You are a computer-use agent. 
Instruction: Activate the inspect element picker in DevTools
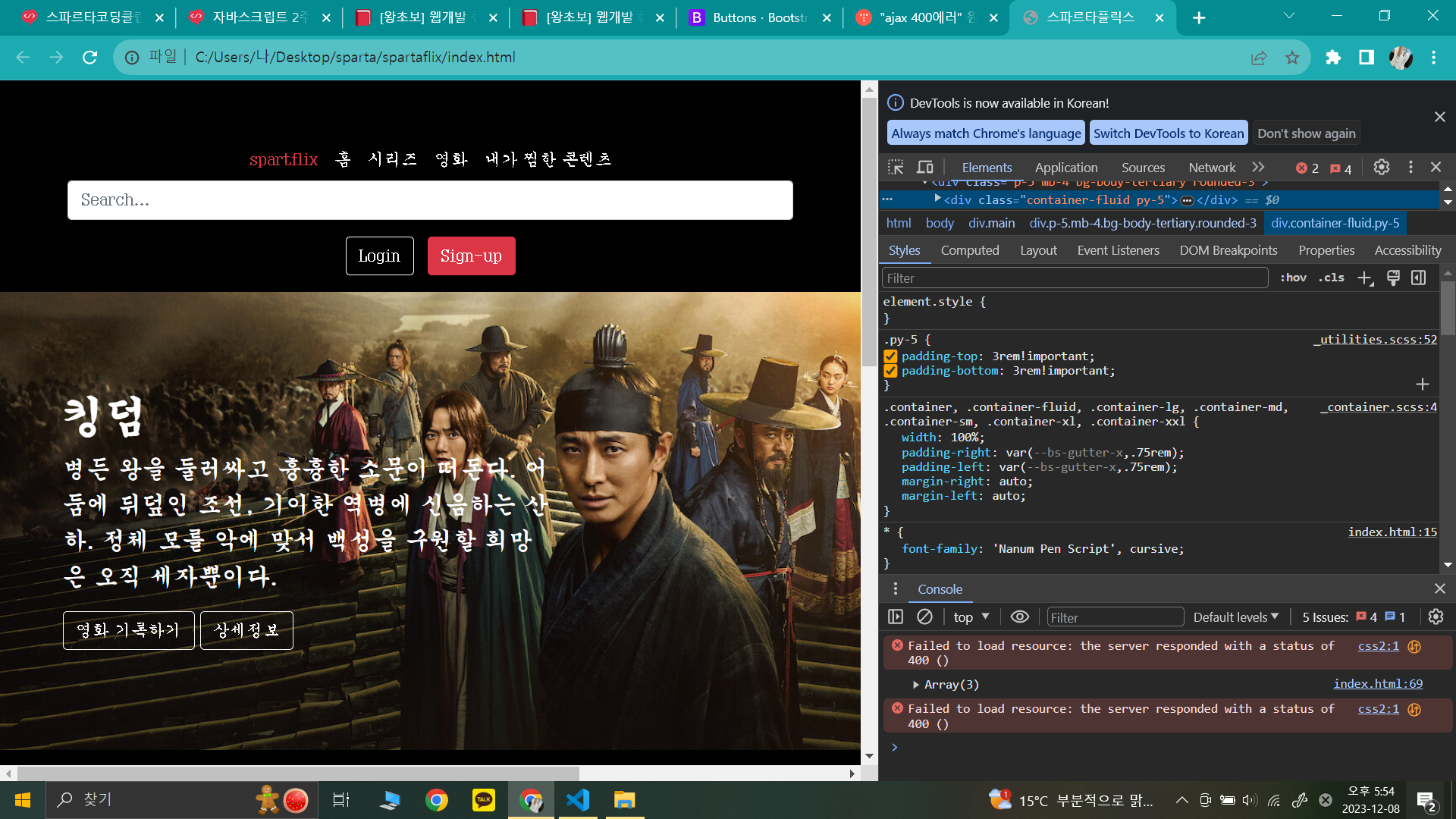[896, 167]
